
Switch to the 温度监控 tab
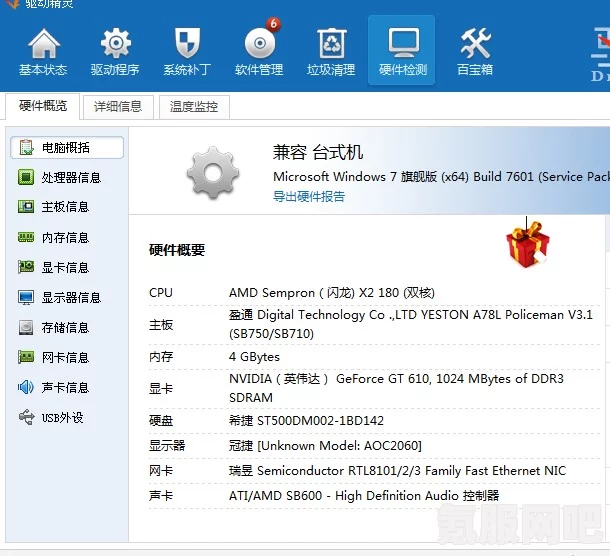(194, 107)
